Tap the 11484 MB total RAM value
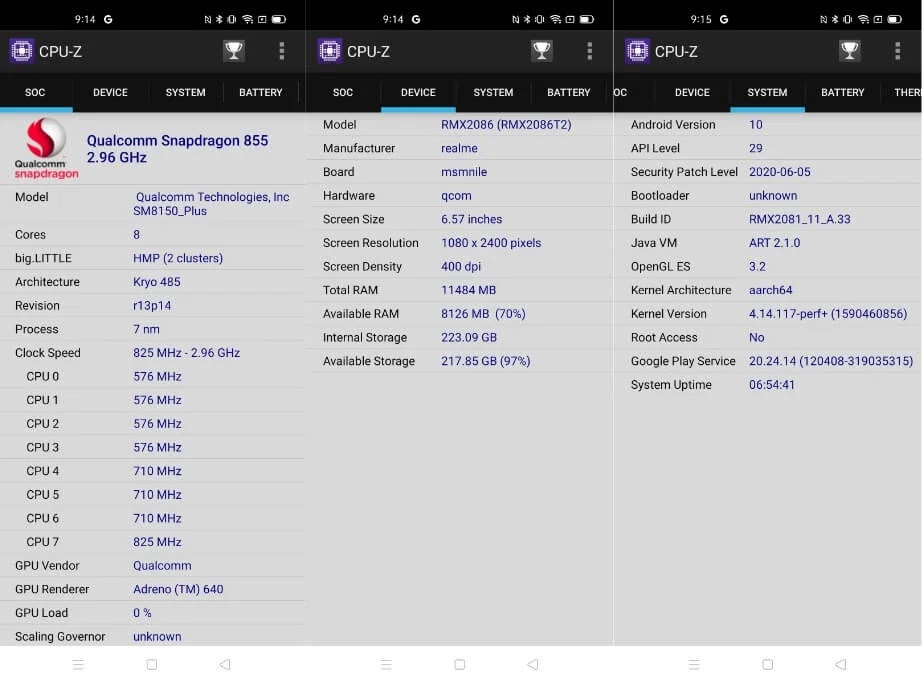 point(469,290)
